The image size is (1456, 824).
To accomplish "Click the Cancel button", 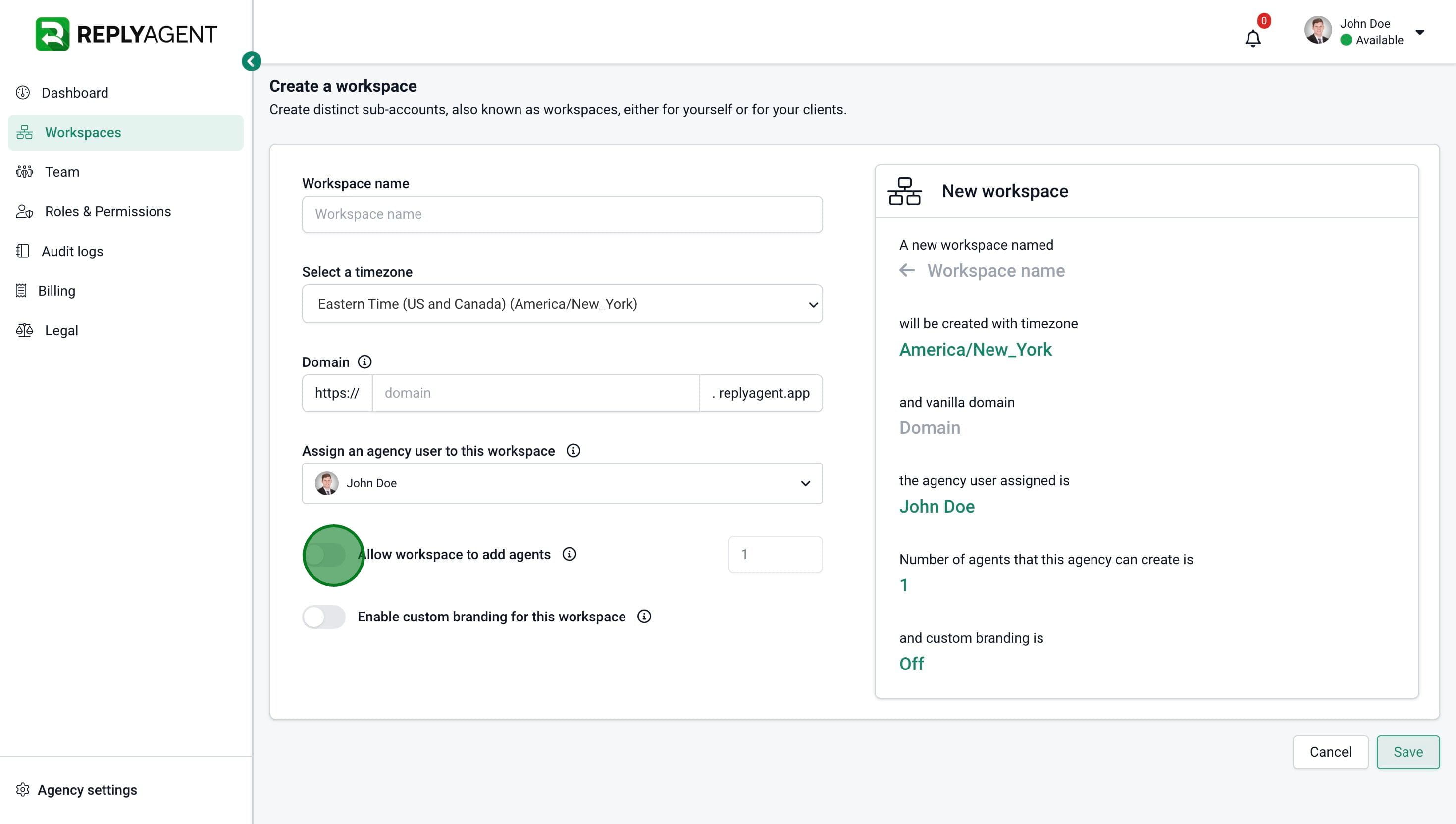I will click(1330, 752).
